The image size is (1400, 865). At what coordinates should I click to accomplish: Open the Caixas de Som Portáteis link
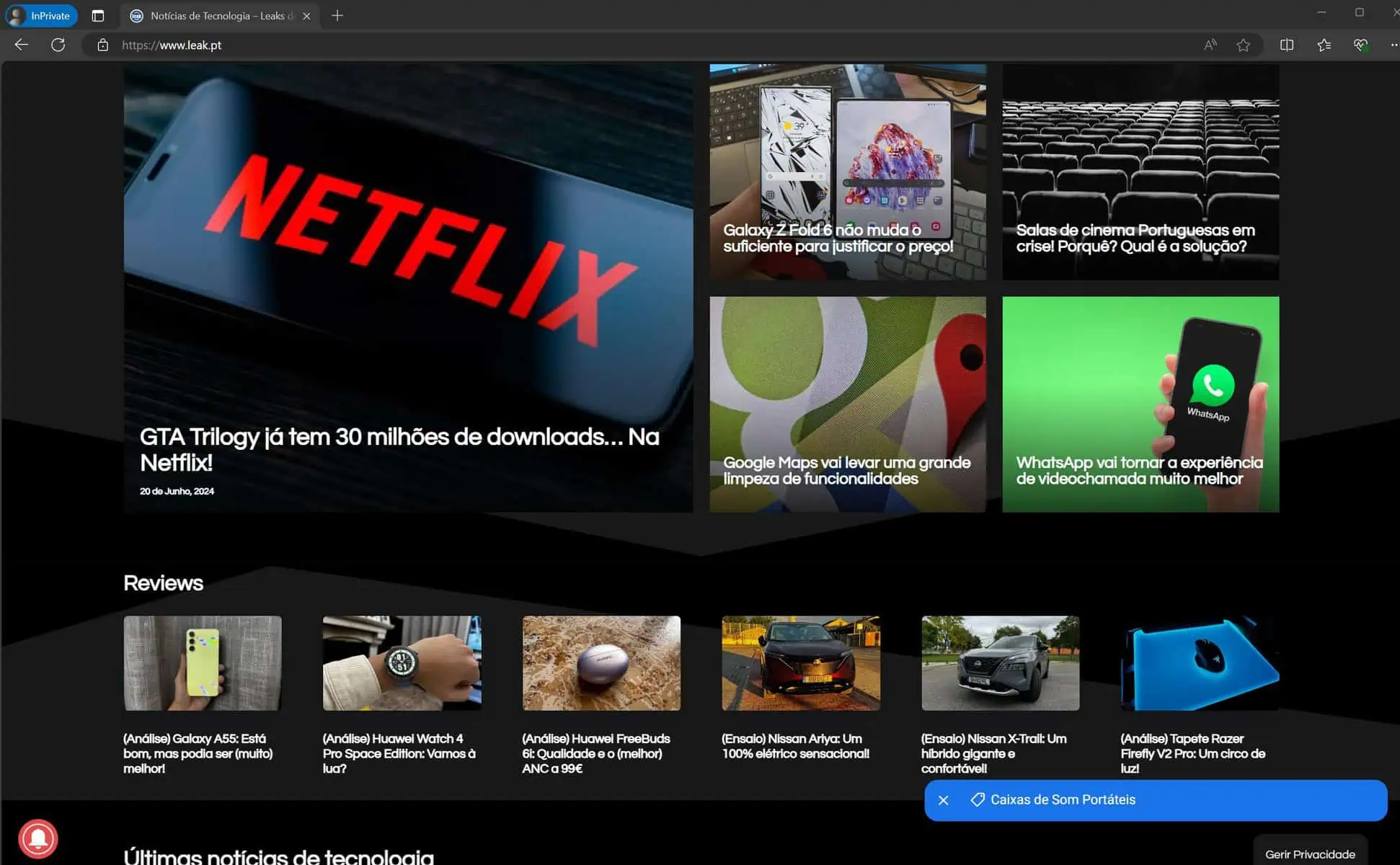(1063, 799)
